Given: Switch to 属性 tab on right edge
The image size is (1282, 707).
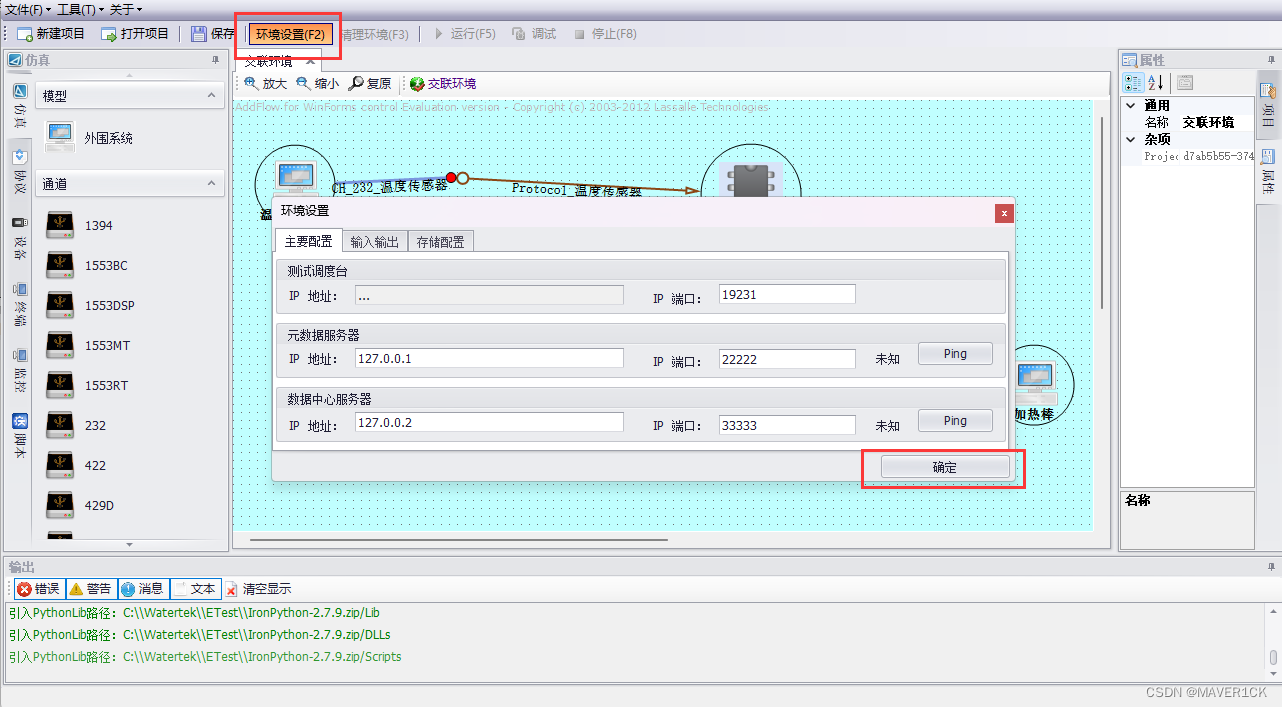Looking at the screenshot, I should coord(1268,171).
